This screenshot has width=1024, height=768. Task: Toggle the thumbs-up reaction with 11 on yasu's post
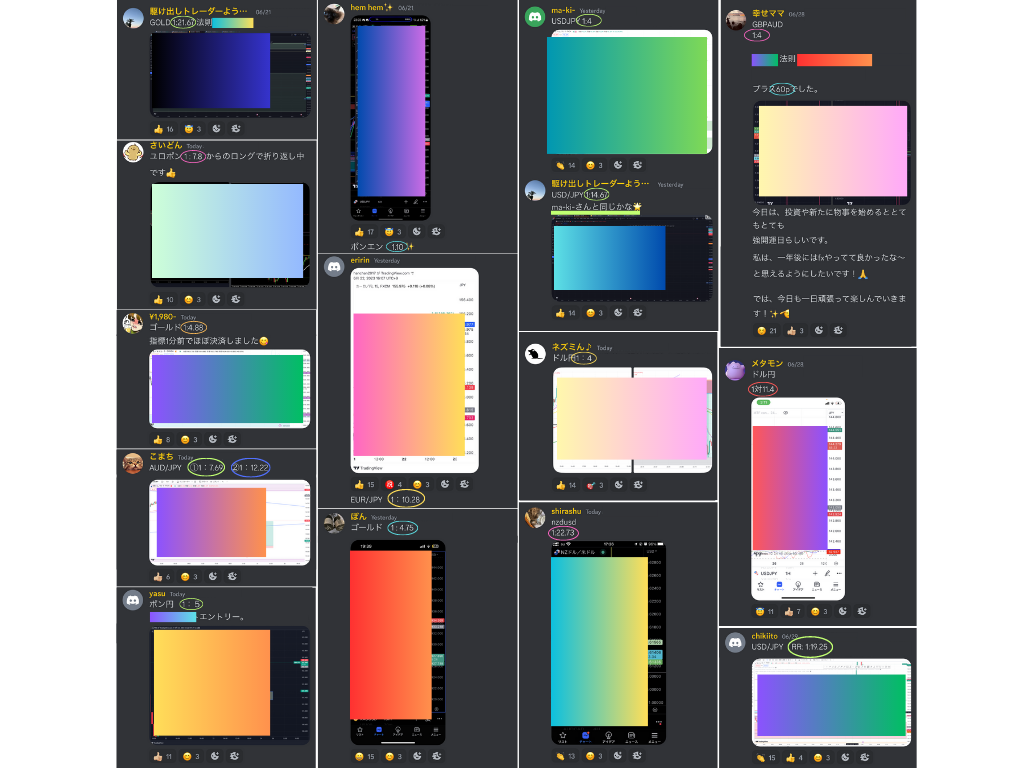[163, 756]
